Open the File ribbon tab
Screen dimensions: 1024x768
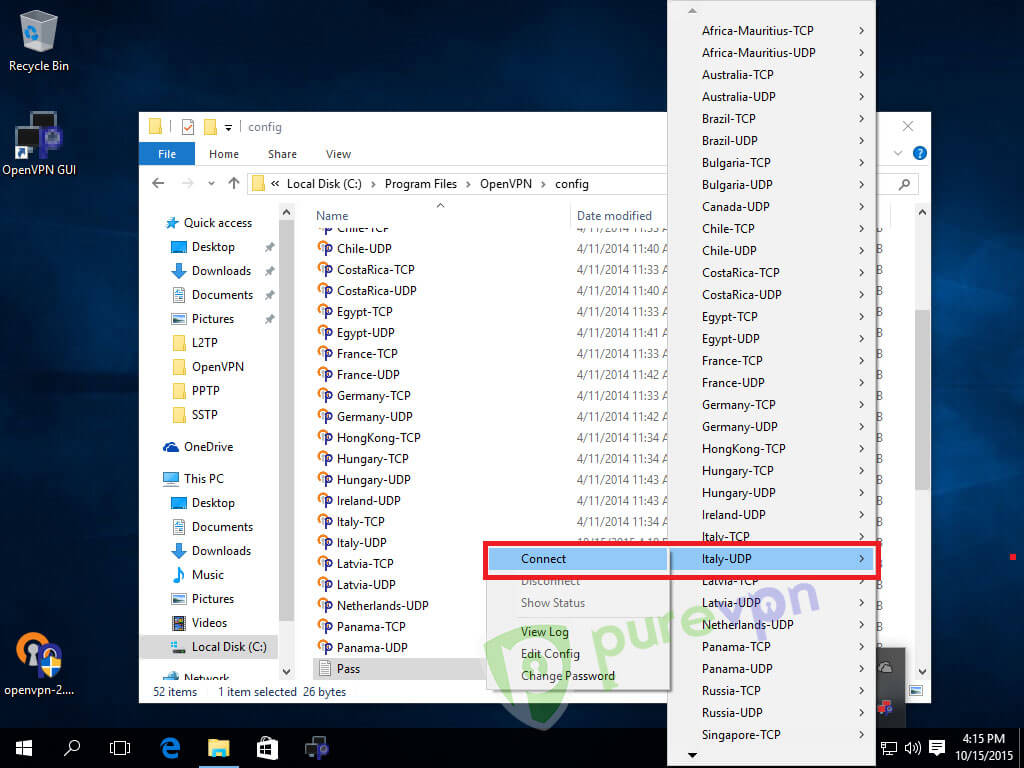(167, 154)
